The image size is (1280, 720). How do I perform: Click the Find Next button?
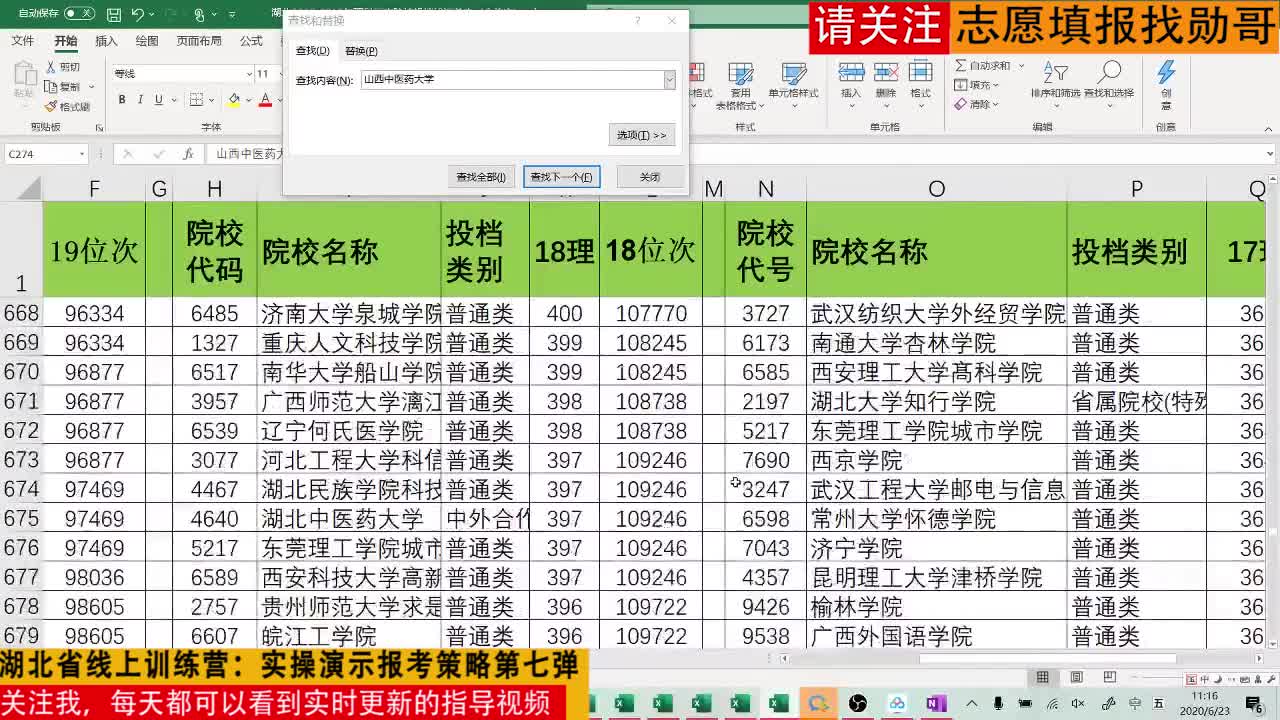561,177
